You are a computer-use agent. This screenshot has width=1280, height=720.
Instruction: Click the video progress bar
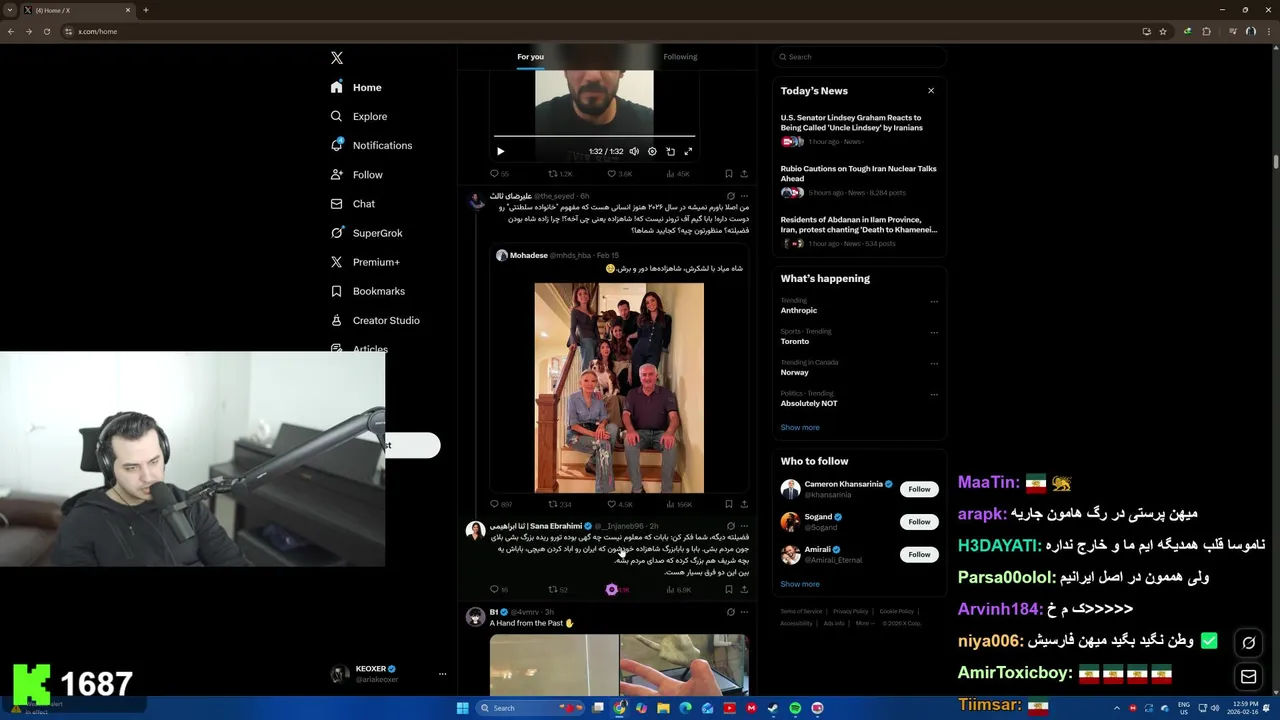coord(594,136)
